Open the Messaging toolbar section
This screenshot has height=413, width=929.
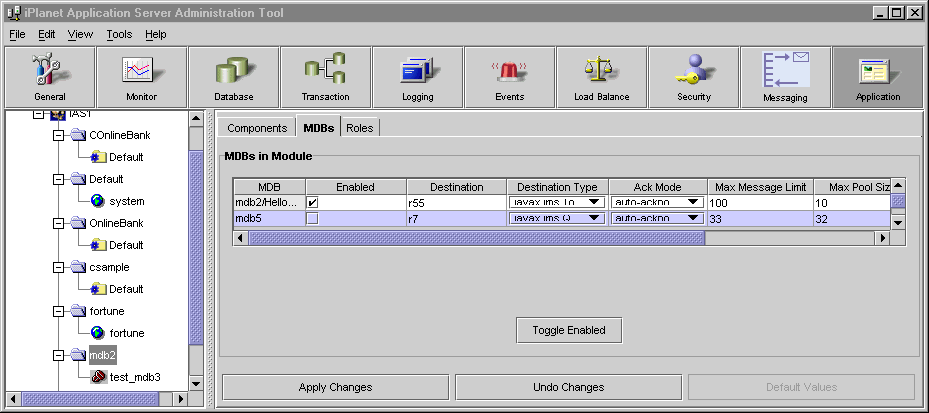point(786,77)
